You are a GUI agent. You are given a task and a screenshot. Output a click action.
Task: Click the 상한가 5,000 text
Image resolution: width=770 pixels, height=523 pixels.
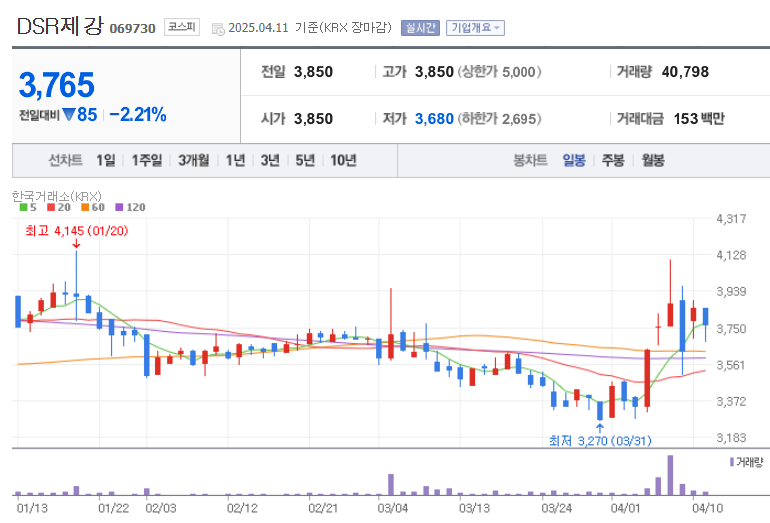coord(499,72)
